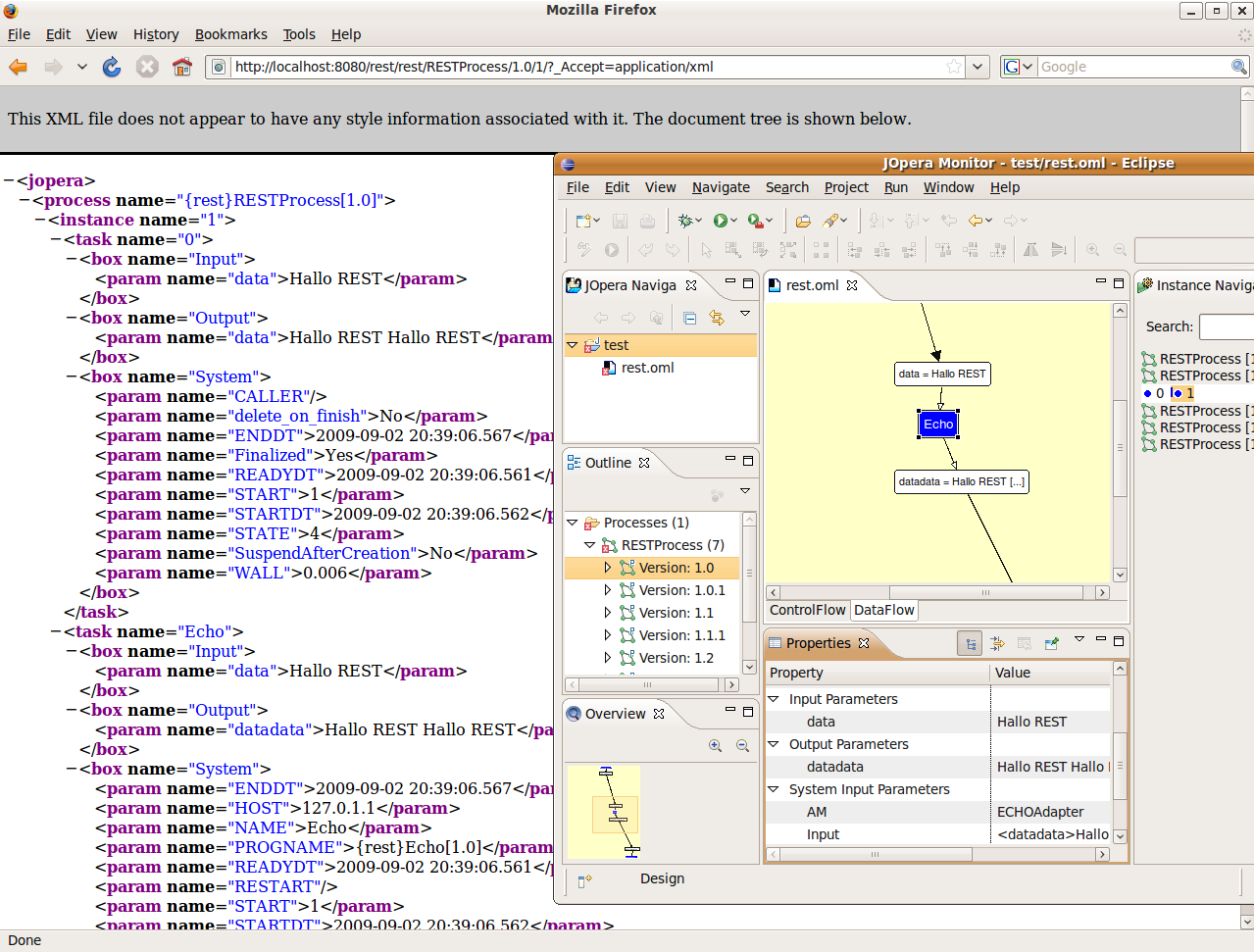Image resolution: width=1254 pixels, height=952 pixels.
Task: Click Link with Editor icon in JOpera Navigator
Action: (717, 318)
